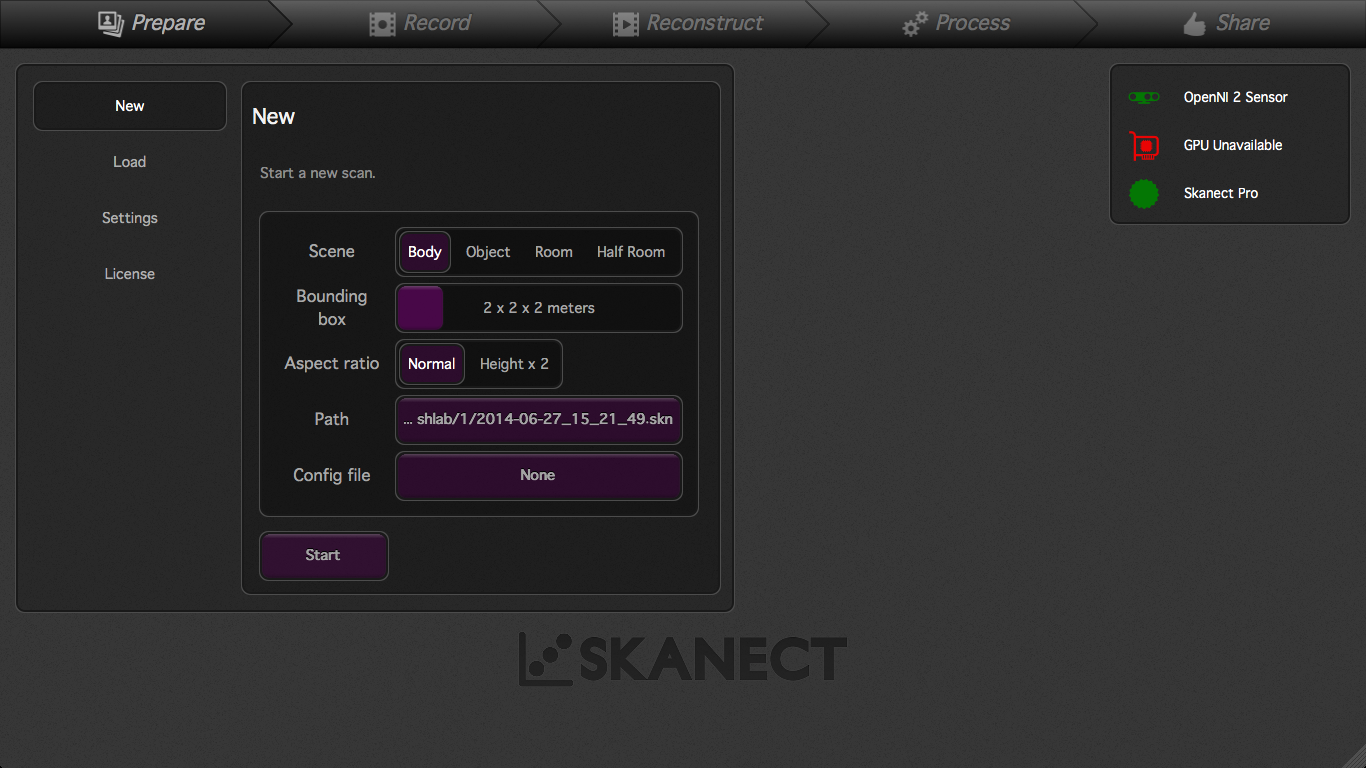Open the Load section
This screenshot has height=768, width=1366.
130,162
